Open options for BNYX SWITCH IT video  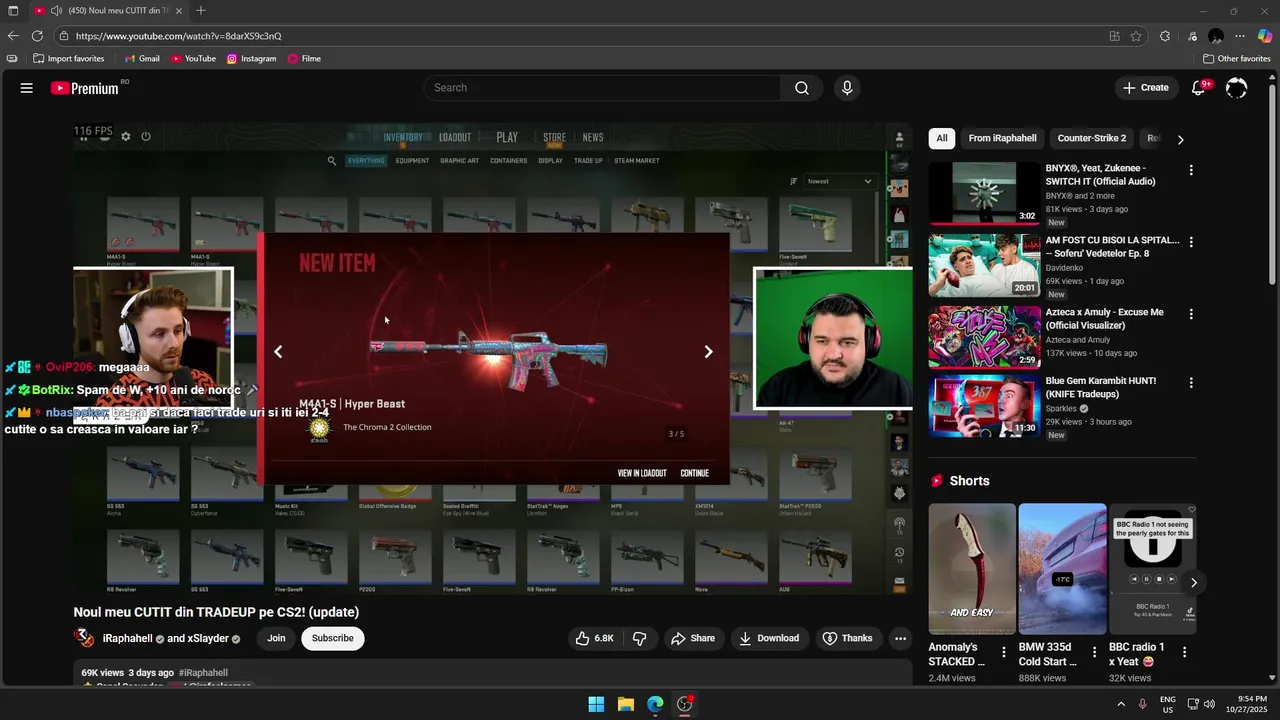(1190, 170)
